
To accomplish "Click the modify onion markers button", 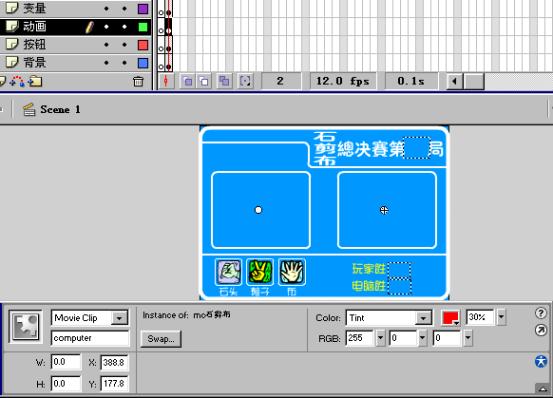I will pyautogui.click(x=245, y=81).
